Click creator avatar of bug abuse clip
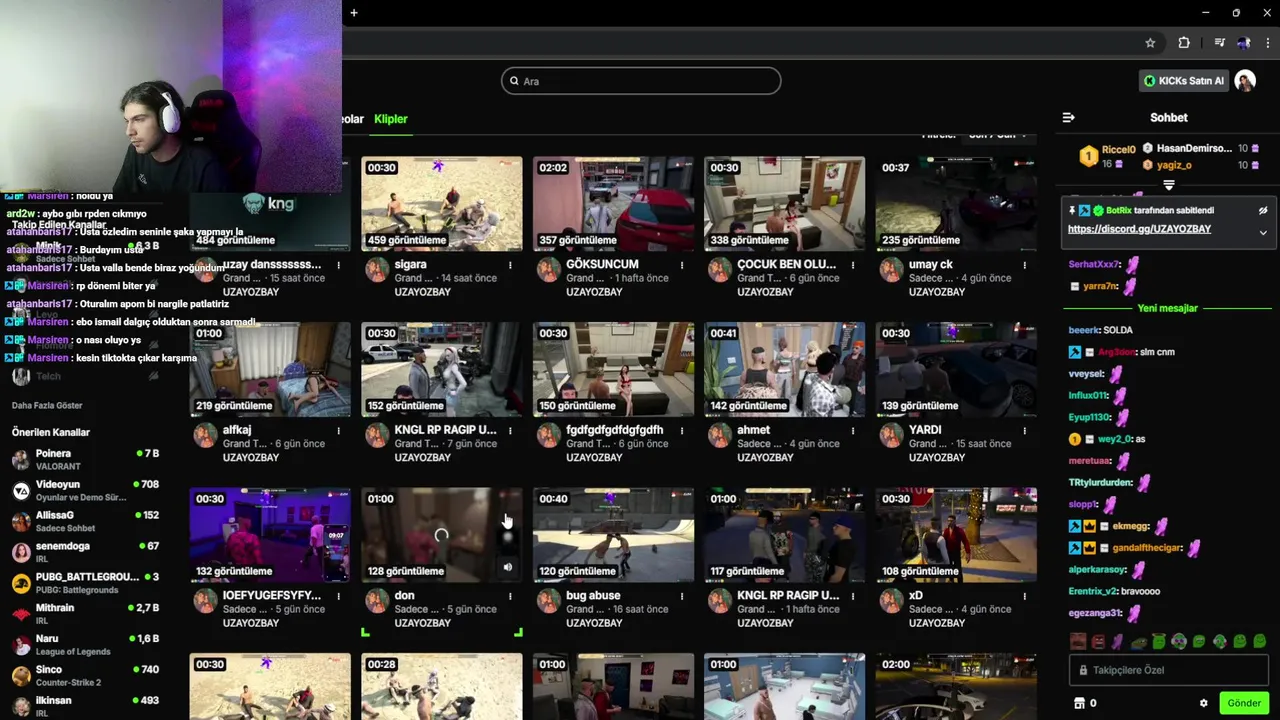 pos(548,601)
